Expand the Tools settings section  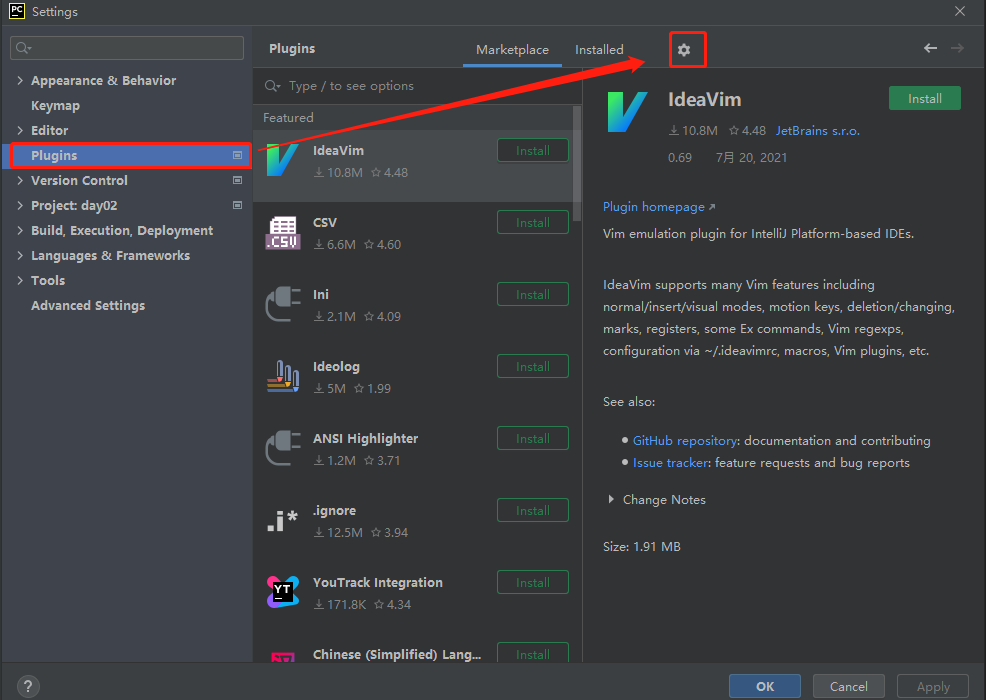(x=20, y=281)
